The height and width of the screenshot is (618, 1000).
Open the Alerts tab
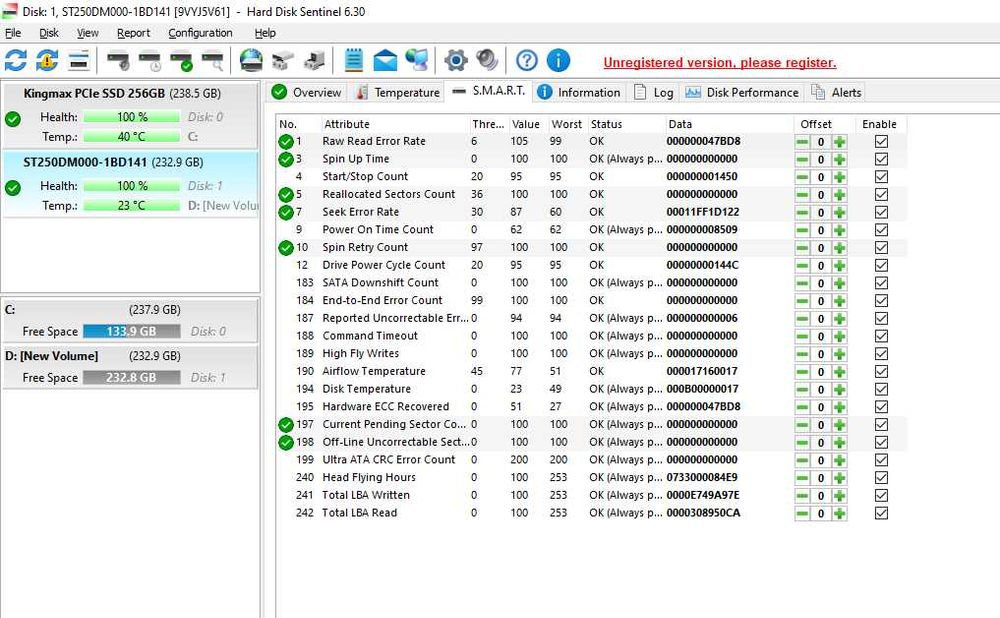(x=836, y=92)
